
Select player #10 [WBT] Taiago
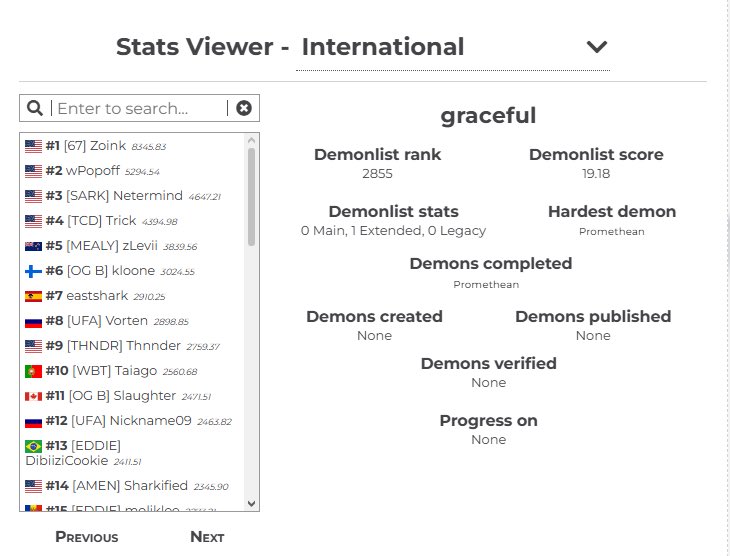[x=132, y=371]
